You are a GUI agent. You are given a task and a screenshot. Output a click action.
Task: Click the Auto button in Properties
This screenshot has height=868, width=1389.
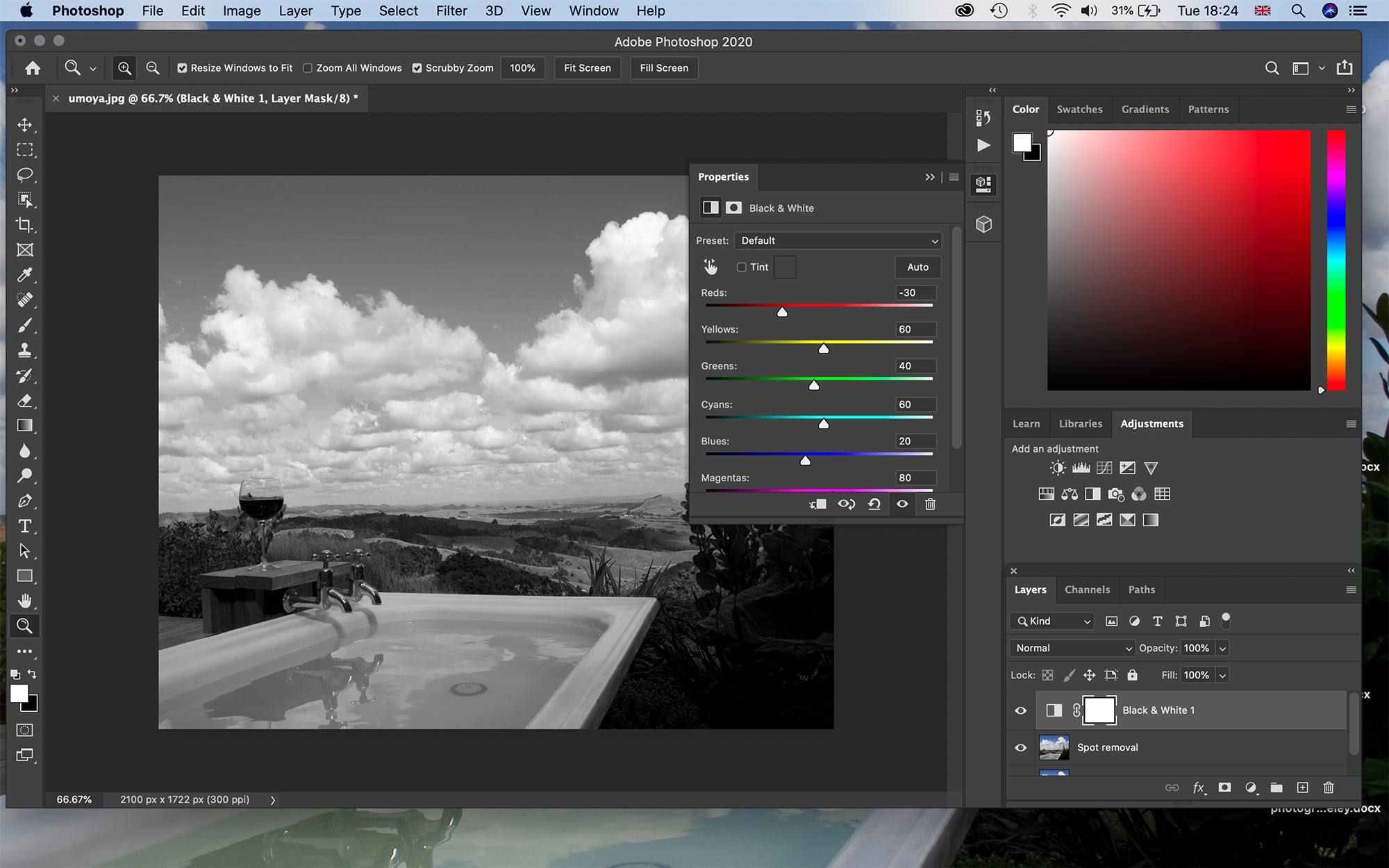click(916, 267)
